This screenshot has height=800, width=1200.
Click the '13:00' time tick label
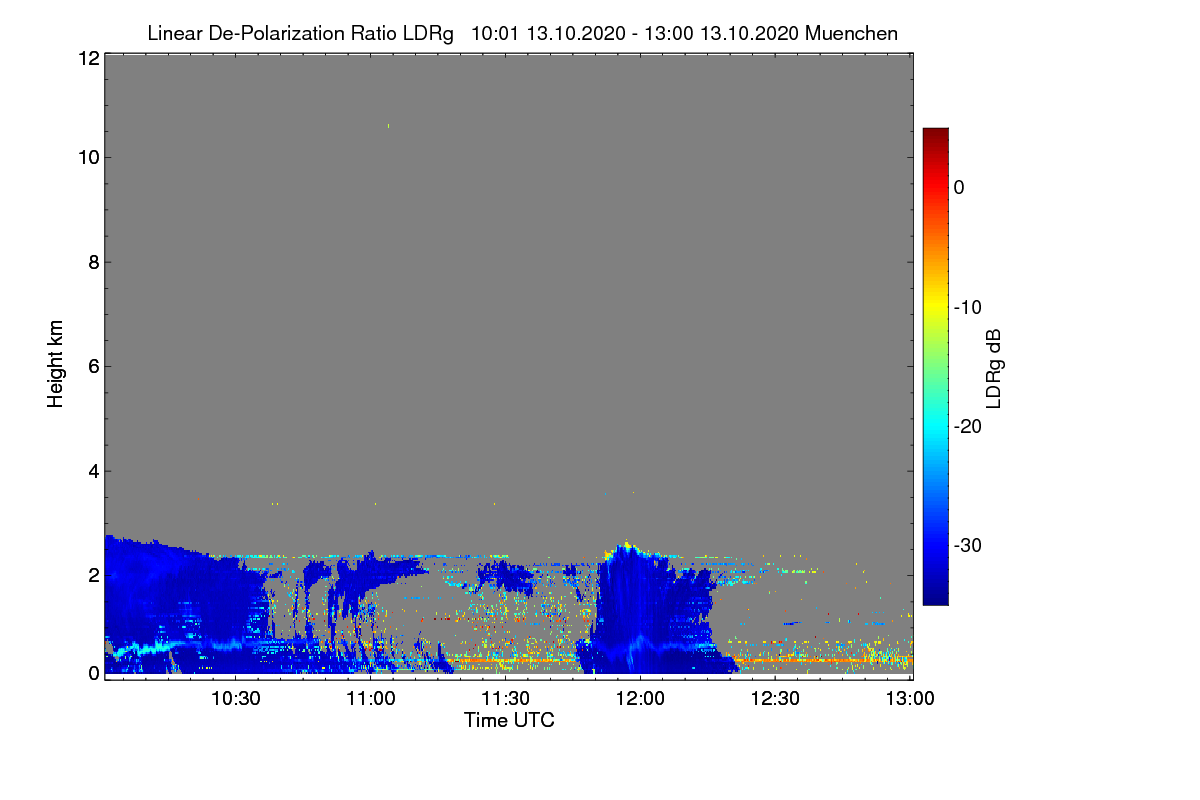(910, 699)
